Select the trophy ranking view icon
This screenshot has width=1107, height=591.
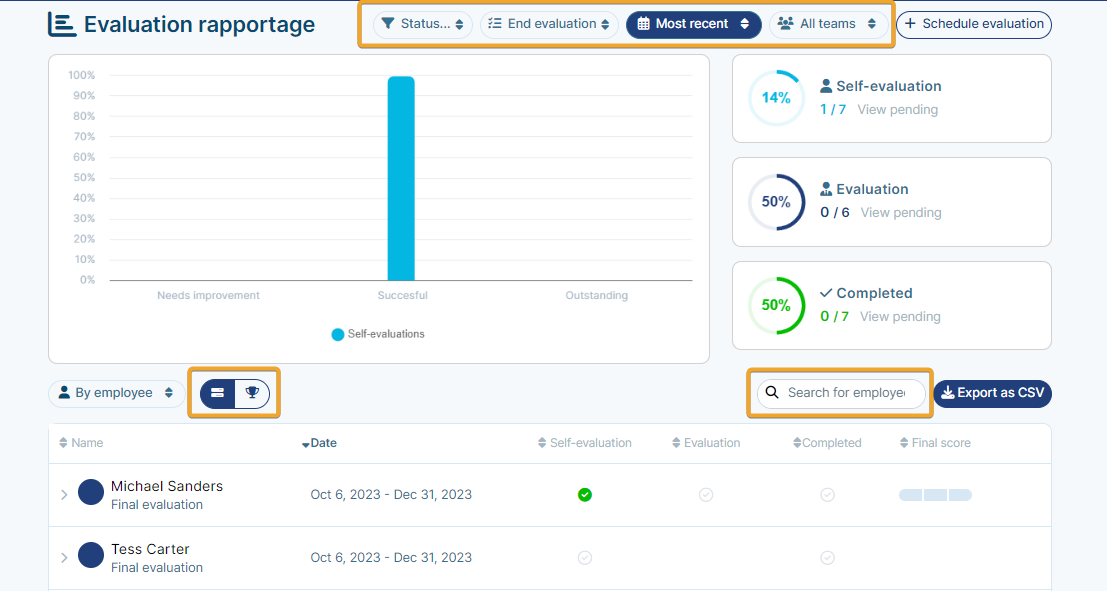click(252, 393)
